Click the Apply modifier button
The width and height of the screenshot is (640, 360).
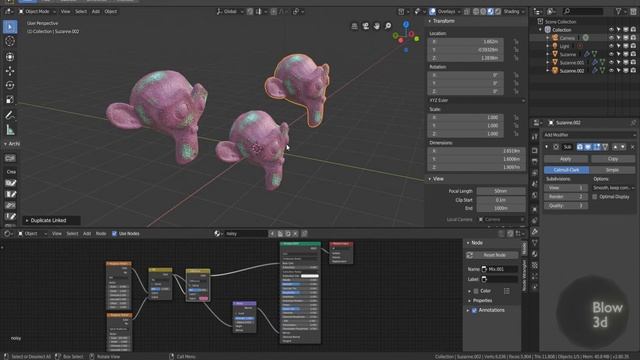pos(566,159)
